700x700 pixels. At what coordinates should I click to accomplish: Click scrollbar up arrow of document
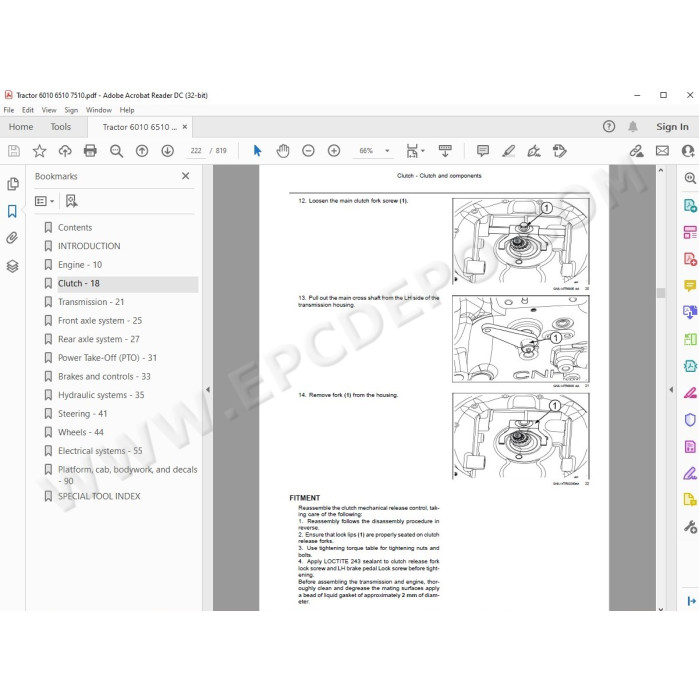click(x=661, y=170)
